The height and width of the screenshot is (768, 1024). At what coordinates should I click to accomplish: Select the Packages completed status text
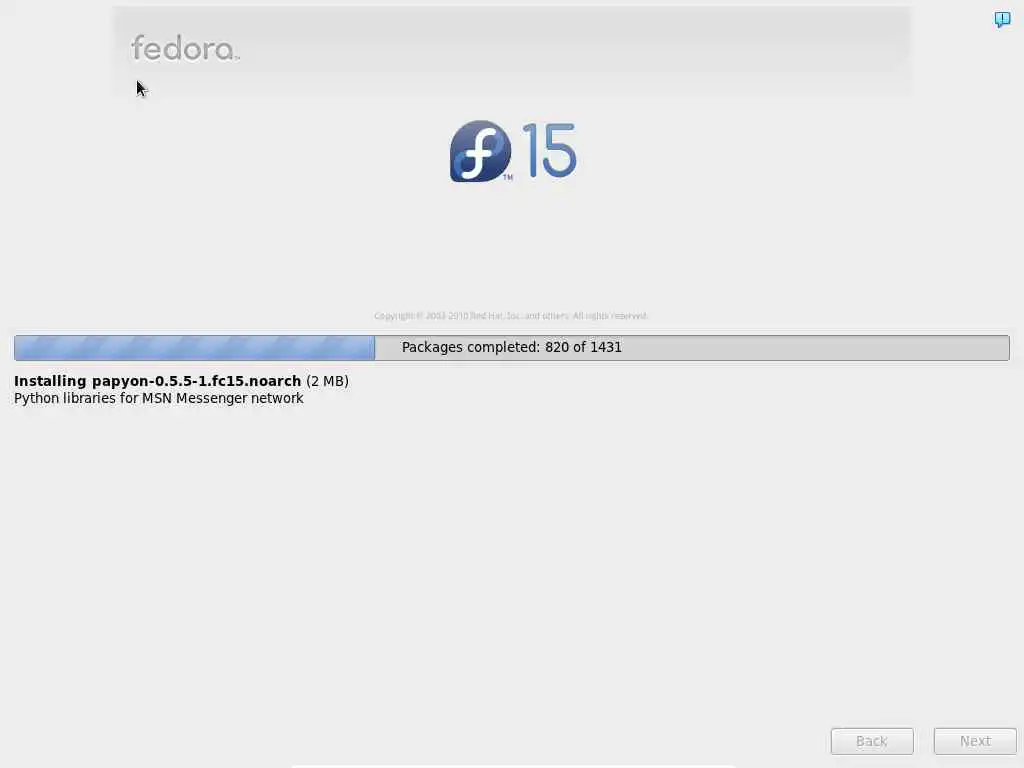[x=511, y=347]
